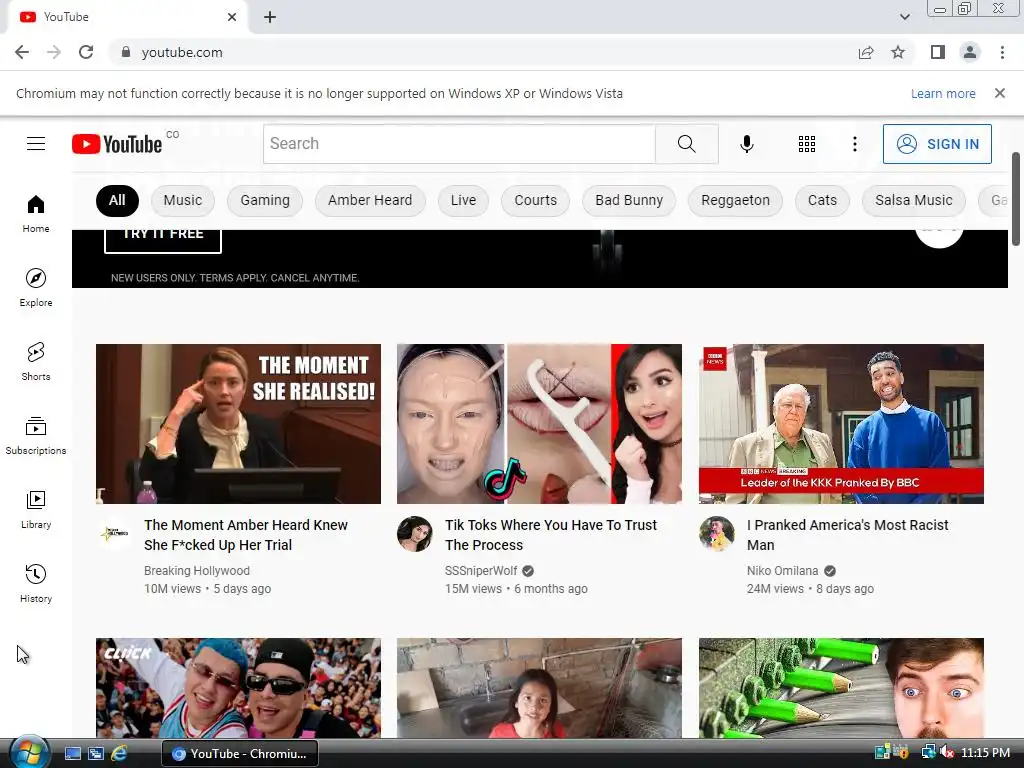The height and width of the screenshot is (768, 1024).
Task: Click Learn more in infobar
Action: point(943,93)
